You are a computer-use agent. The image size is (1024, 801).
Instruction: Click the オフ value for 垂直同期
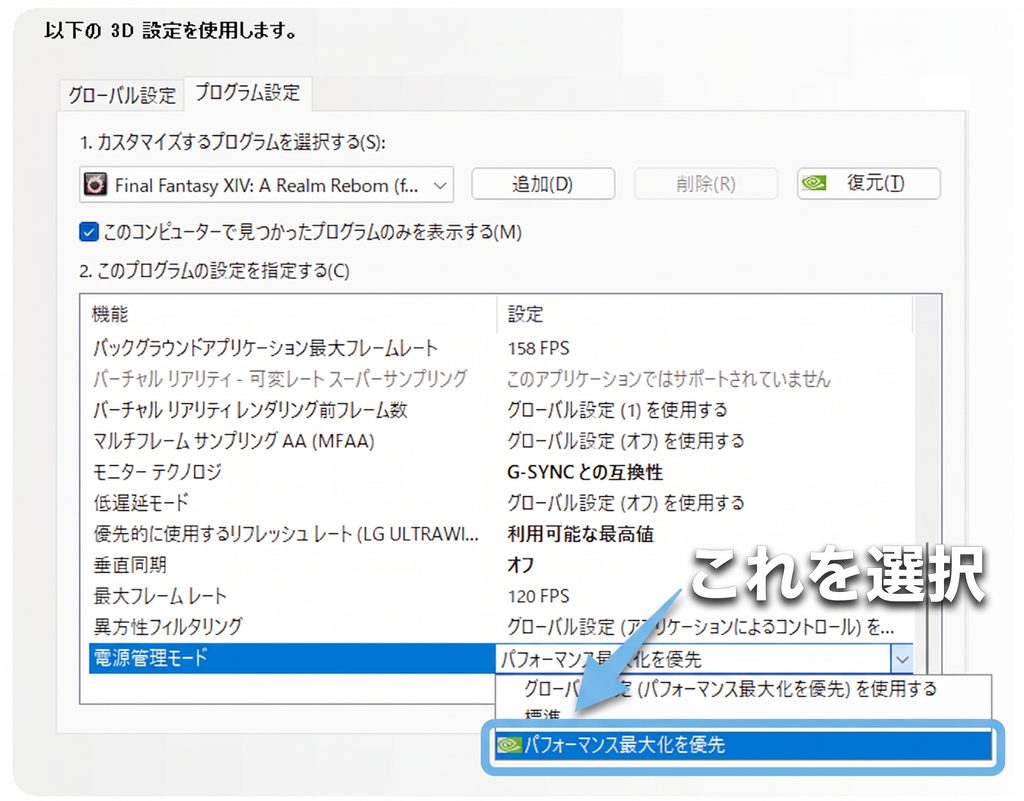[x=520, y=565]
